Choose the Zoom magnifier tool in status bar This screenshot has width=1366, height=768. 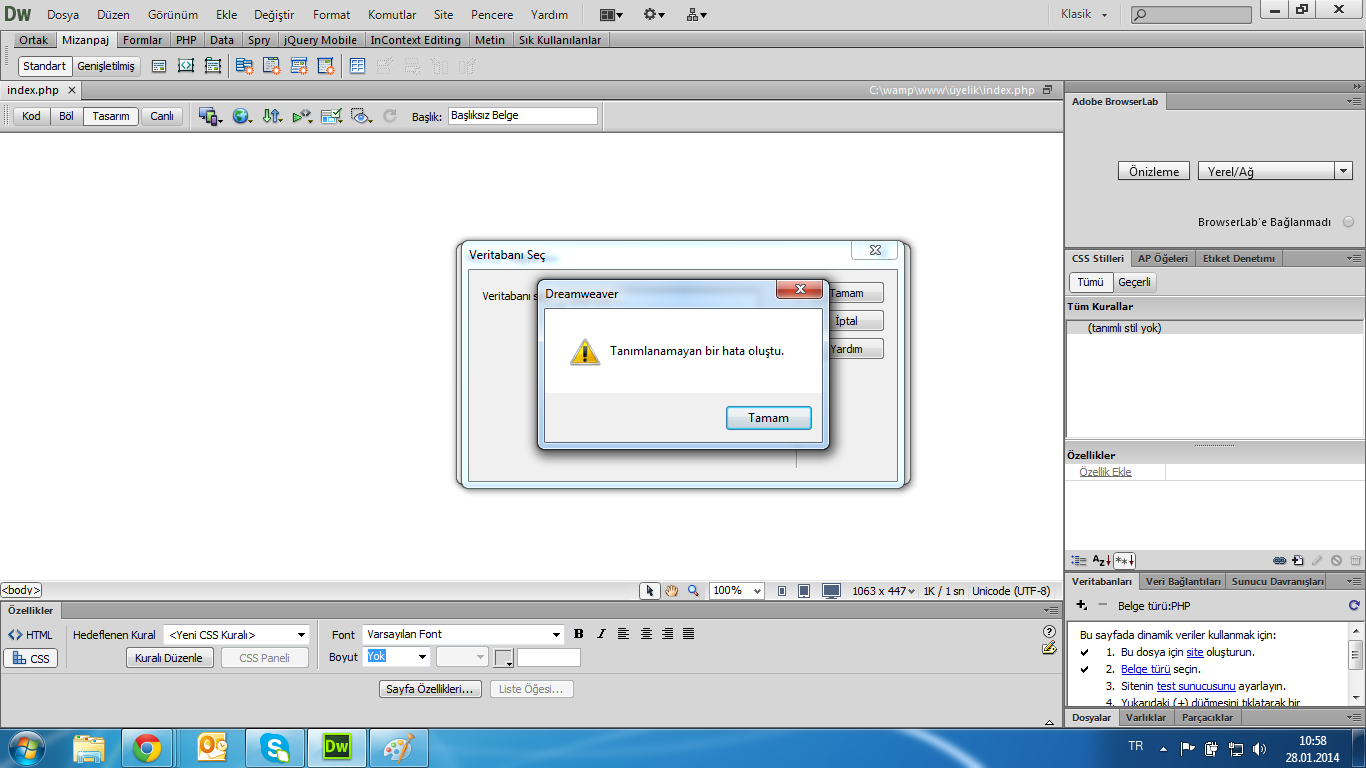coord(693,591)
